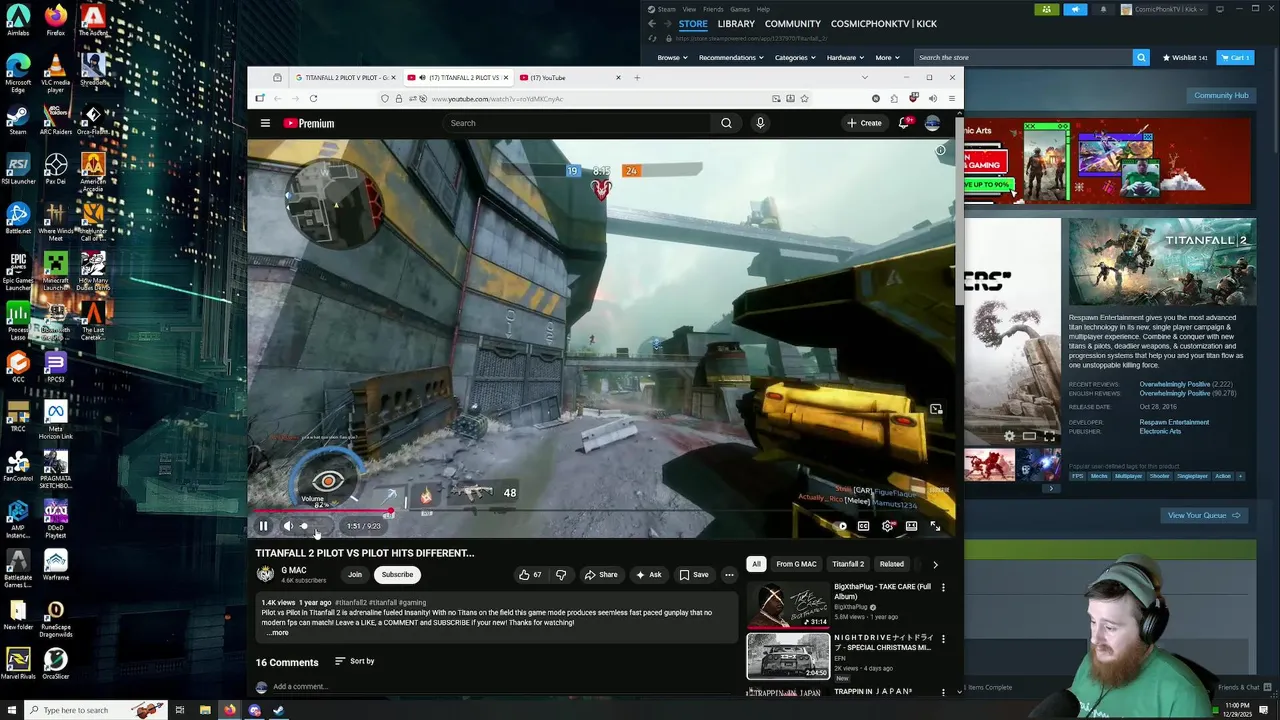The image size is (1280, 720).
Task: Open a new browser tab
Action: click(637, 78)
